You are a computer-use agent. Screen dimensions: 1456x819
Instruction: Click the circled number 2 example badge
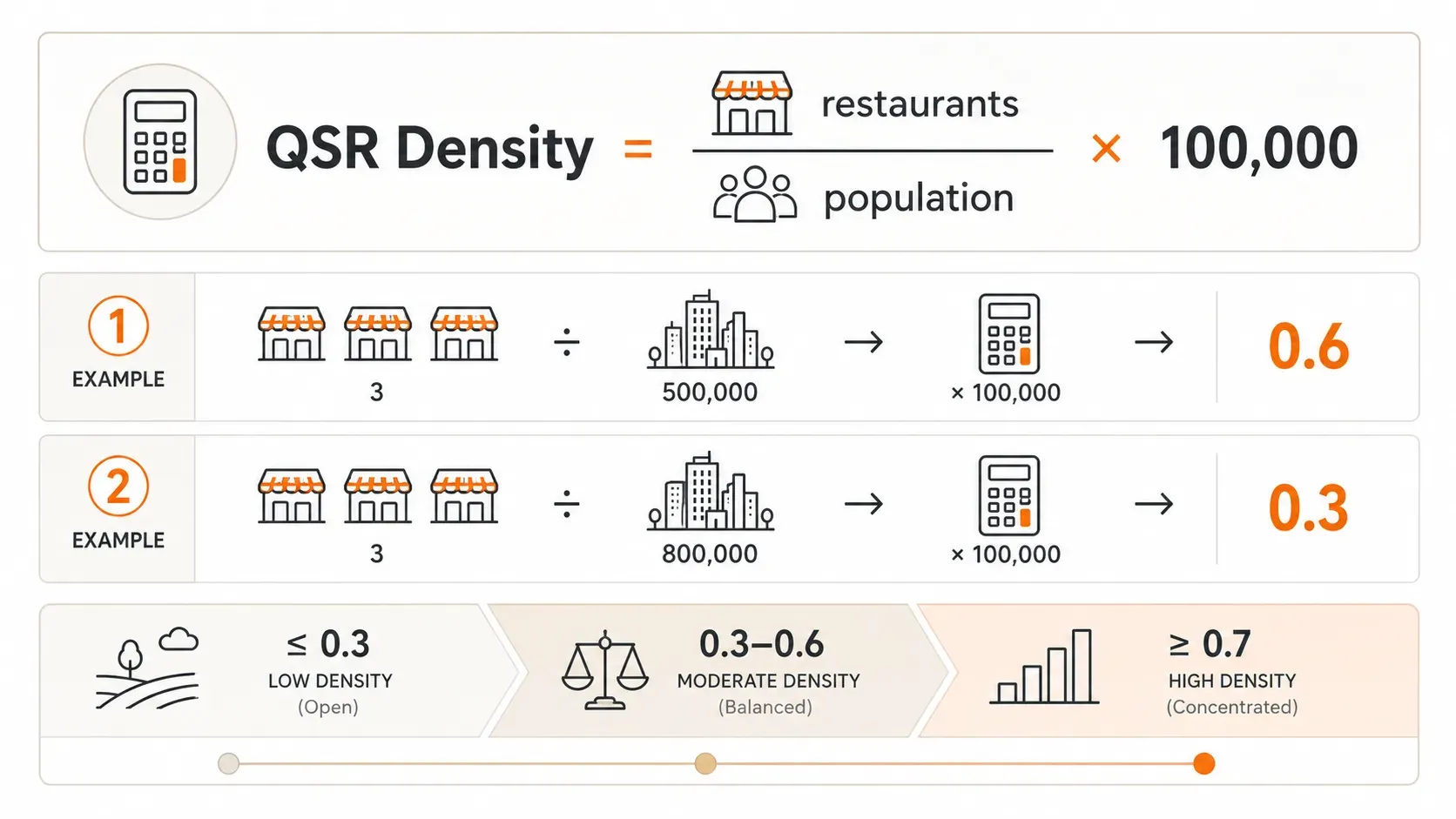pyautogui.click(x=118, y=487)
